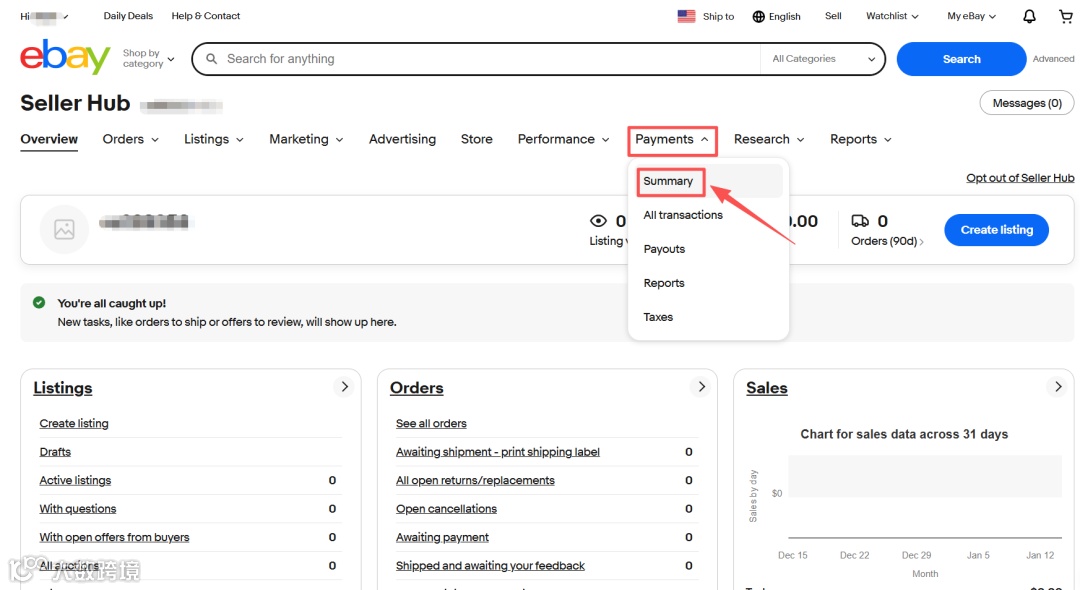
Task: Click the Listings card heading
Action: [x=63, y=388]
